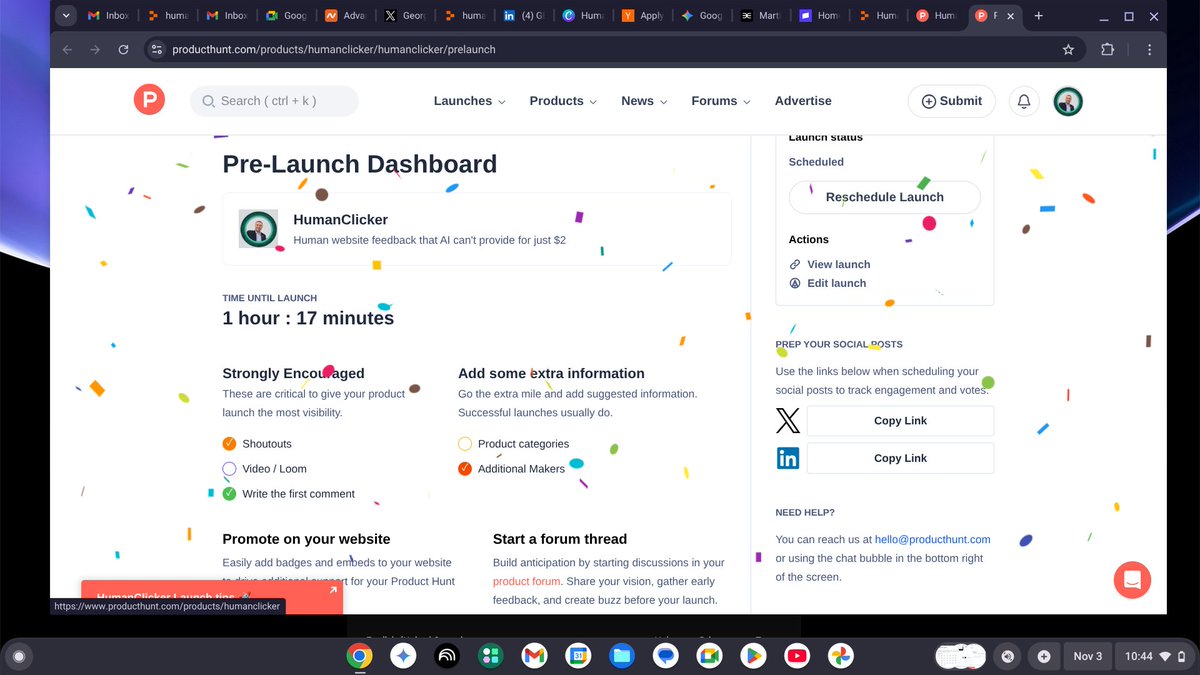Open a new browser tab
This screenshot has height=675, width=1200.
tap(1039, 16)
